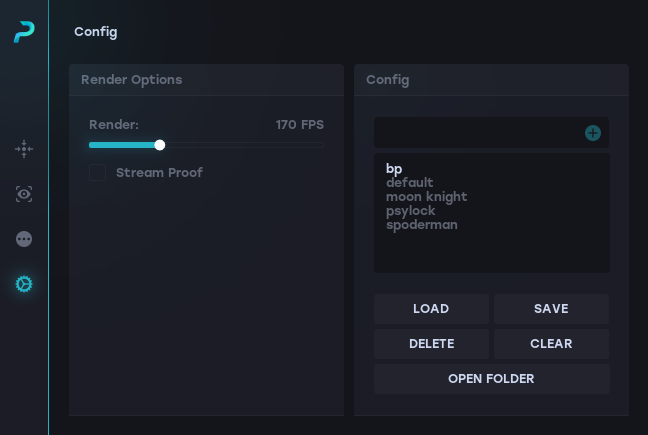Click the right end of render slider track

(321, 145)
